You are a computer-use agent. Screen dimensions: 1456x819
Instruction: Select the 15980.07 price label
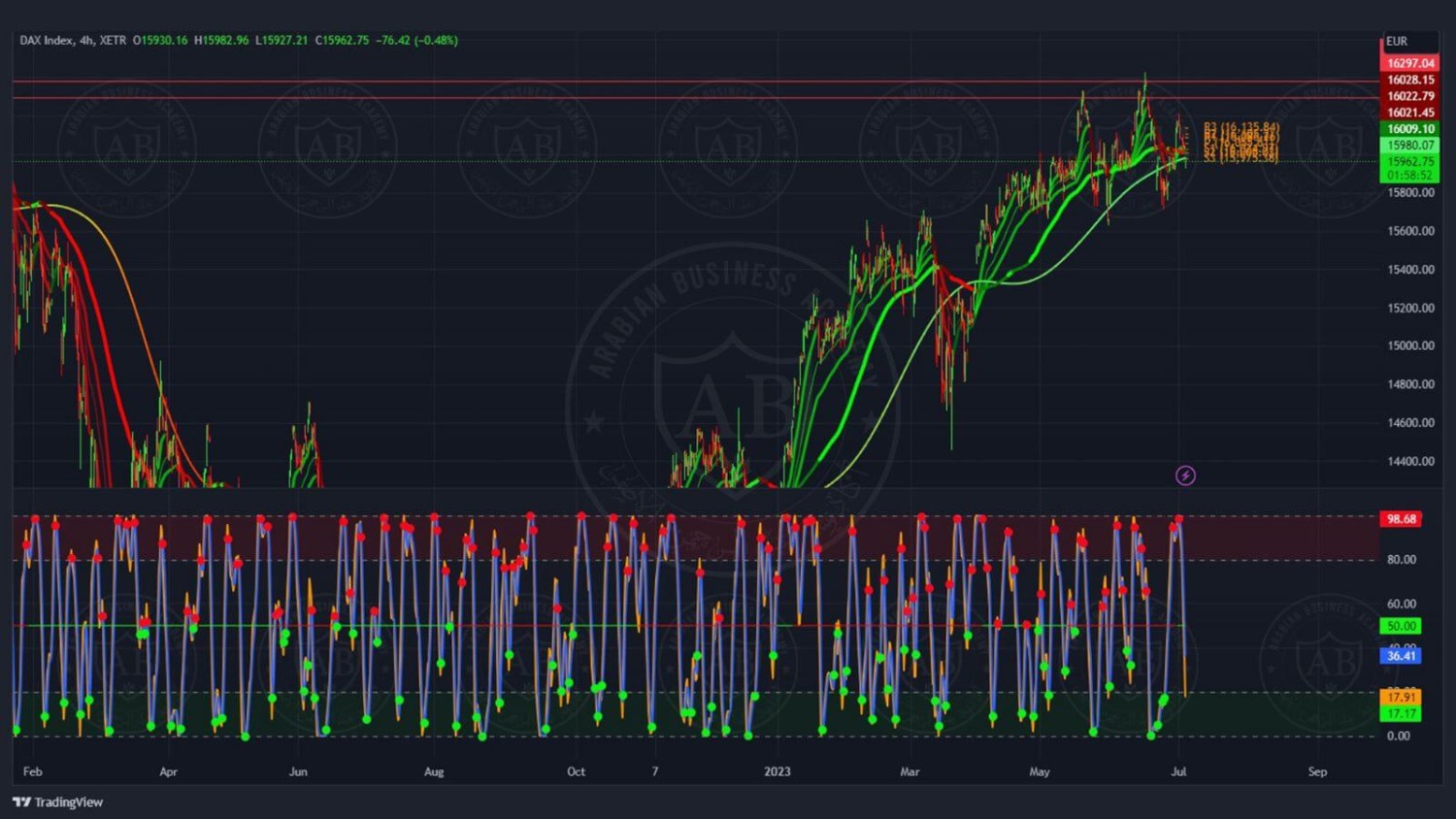pos(1409,145)
